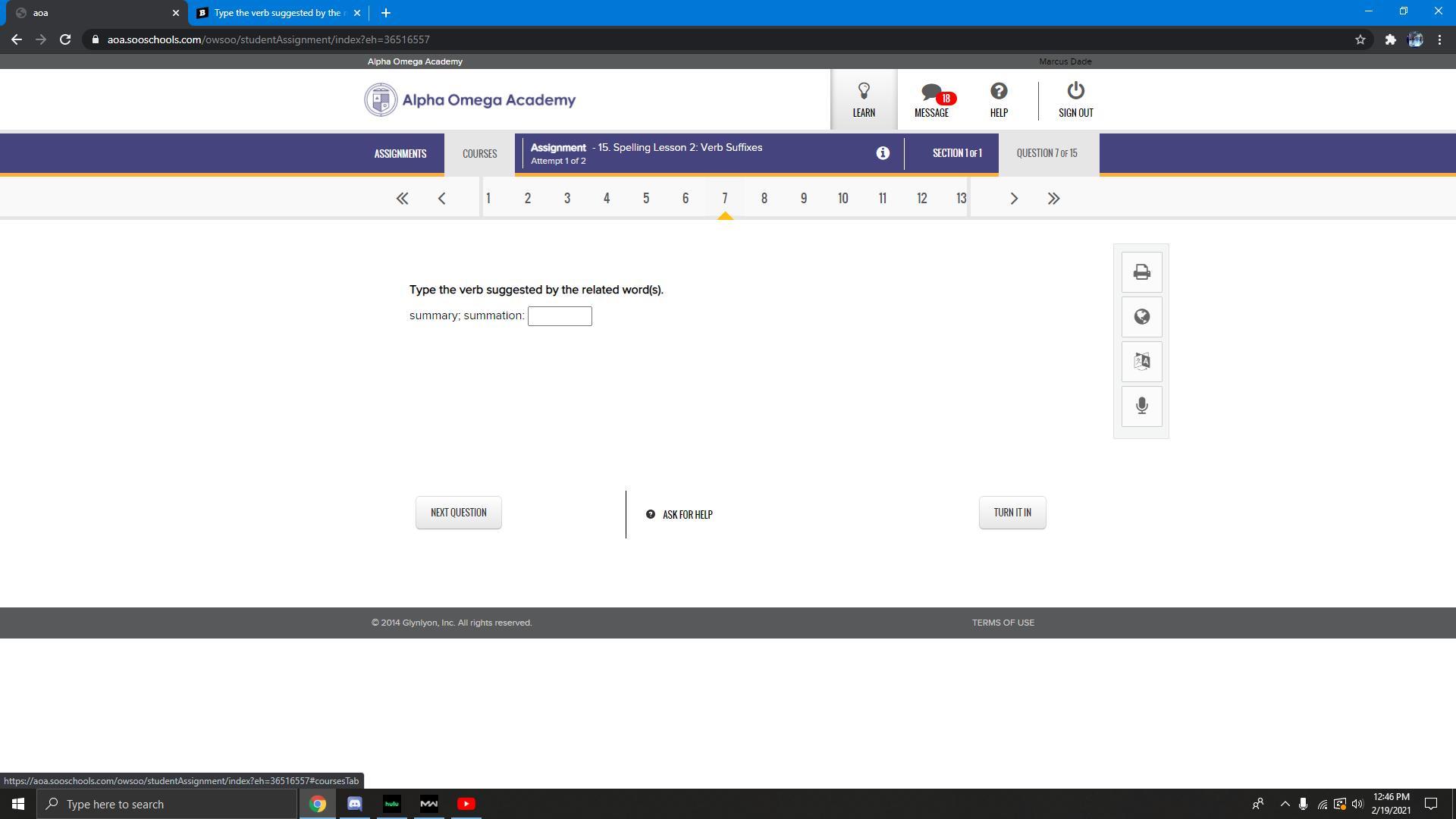Image resolution: width=1456 pixels, height=819 pixels.
Task: Open Discord from the taskbar
Action: pyautogui.click(x=354, y=804)
